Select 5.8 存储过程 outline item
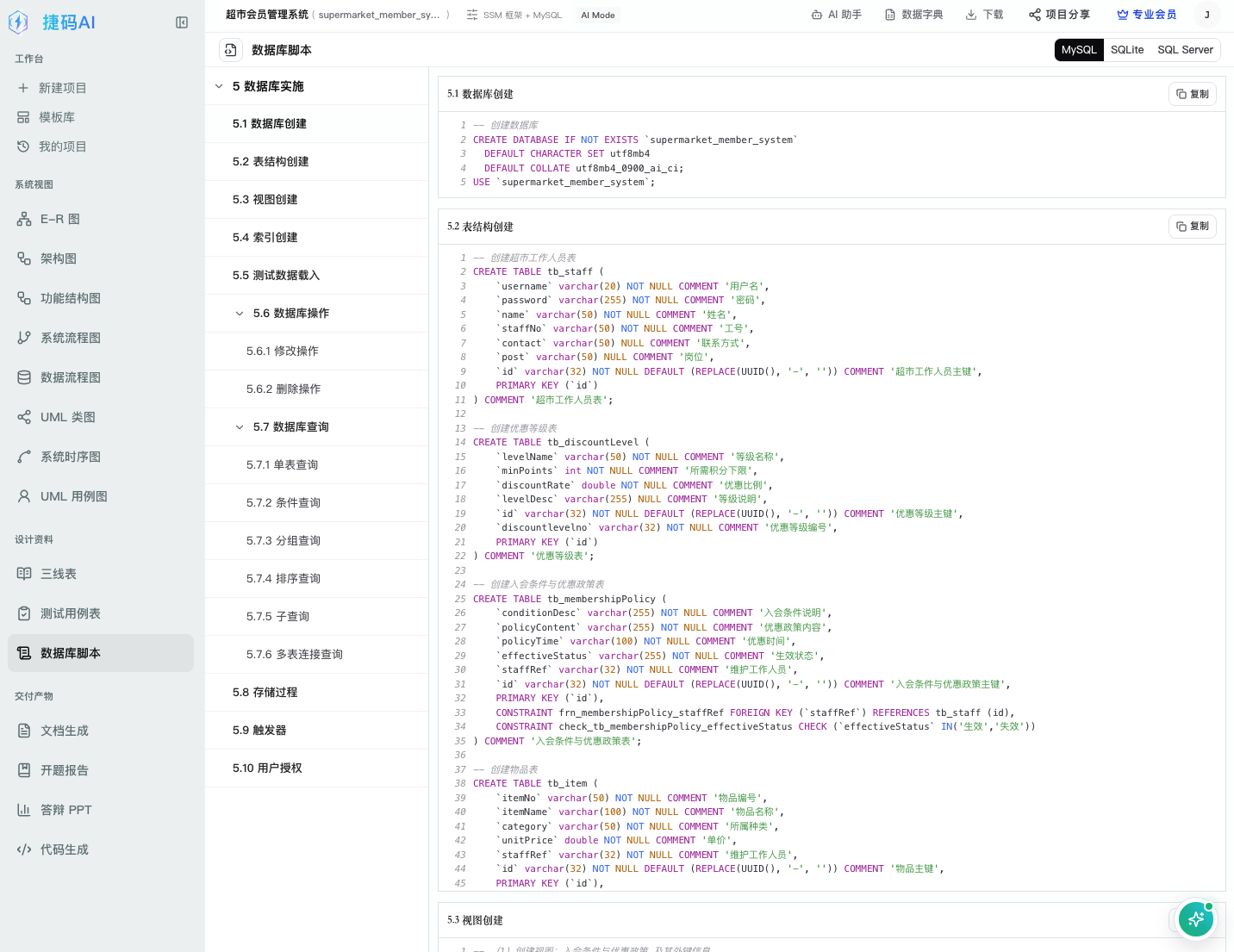 [x=317, y=693]
